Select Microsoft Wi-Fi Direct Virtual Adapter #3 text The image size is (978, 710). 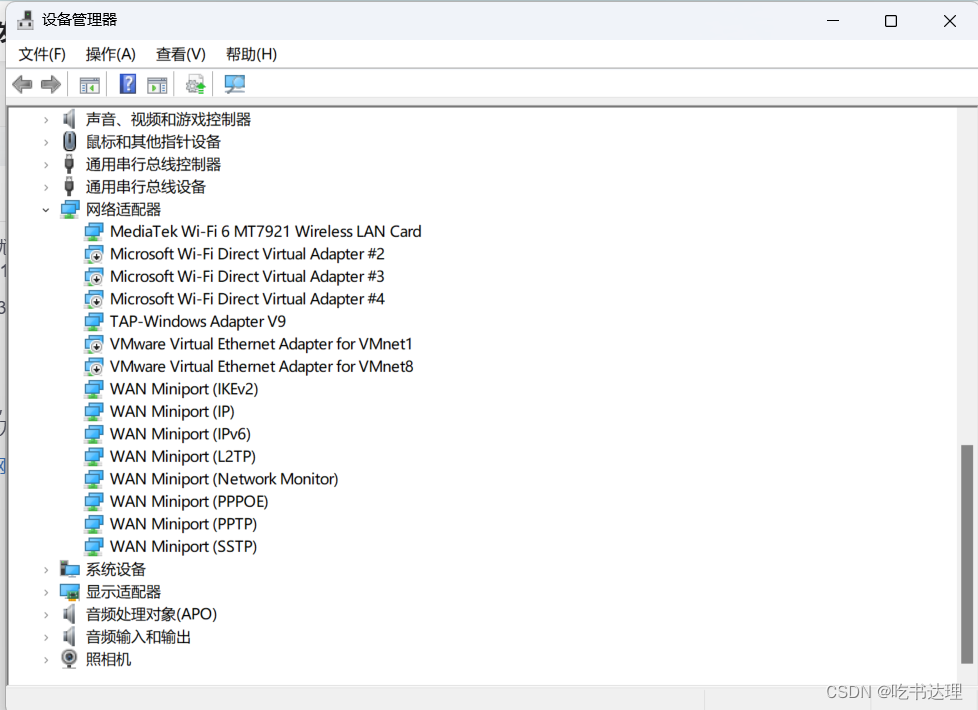(x=247, y=276)
